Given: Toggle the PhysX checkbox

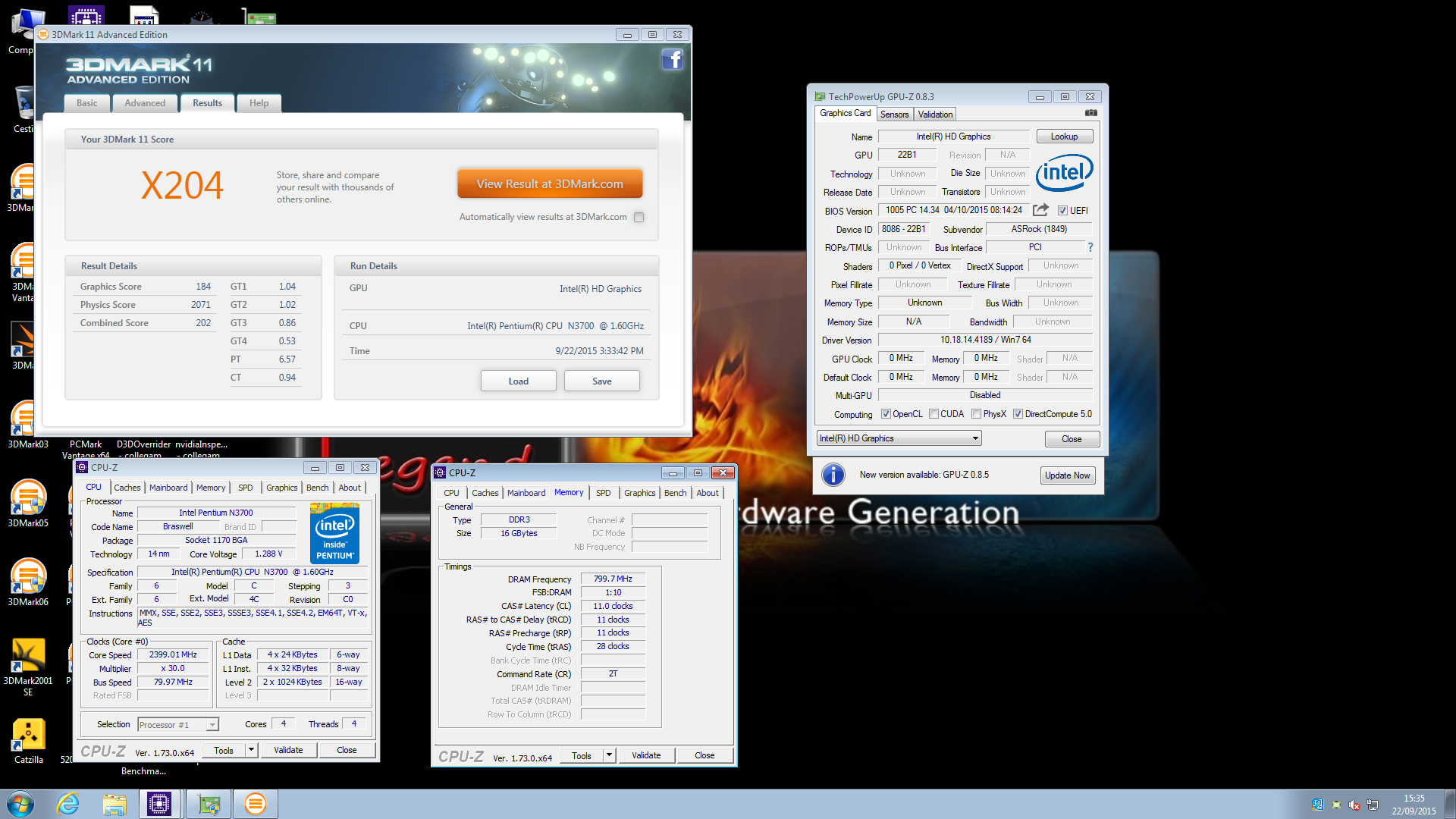Looking at the screenshot, I should pyautogui.click(x=976, y=414).
